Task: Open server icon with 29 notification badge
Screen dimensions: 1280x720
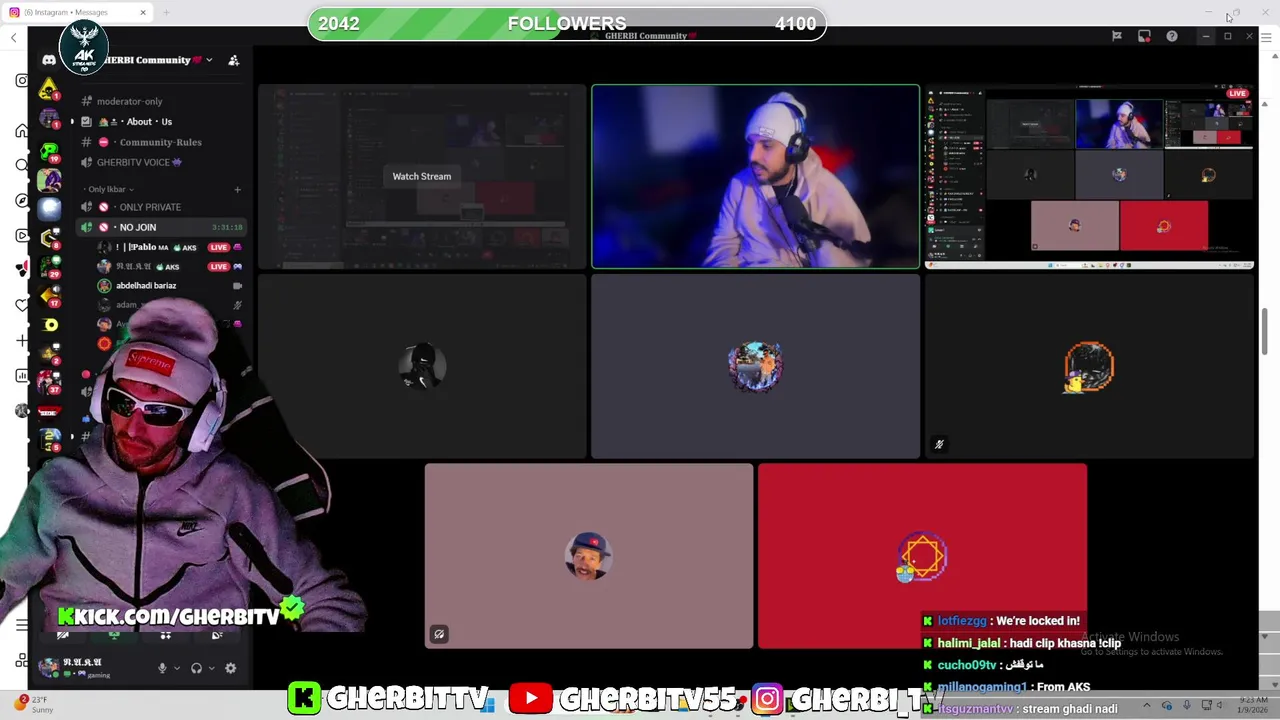Action: [x=48, y=266]
